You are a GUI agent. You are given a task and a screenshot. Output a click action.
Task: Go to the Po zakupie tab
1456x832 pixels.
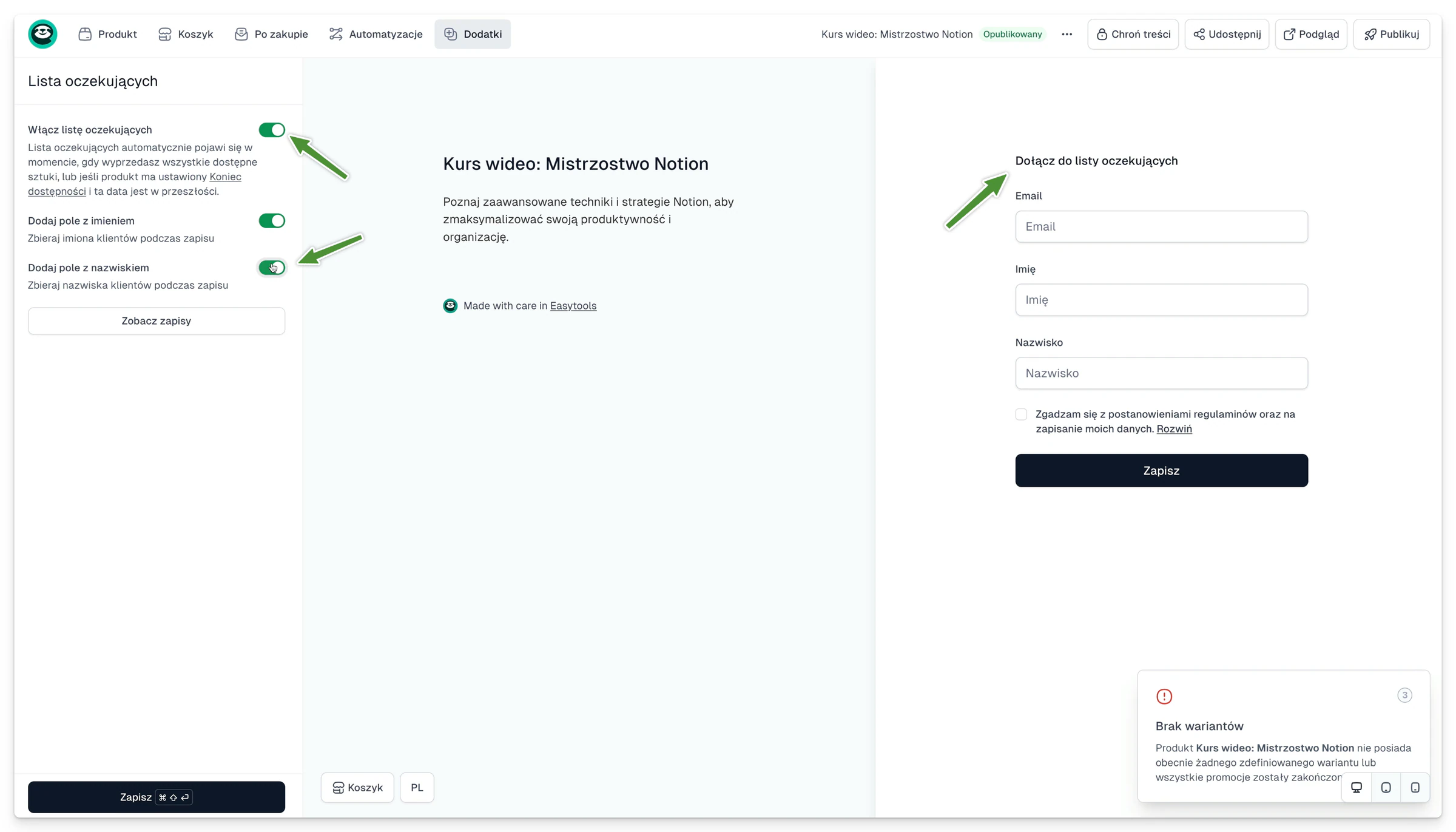point(271,34)
